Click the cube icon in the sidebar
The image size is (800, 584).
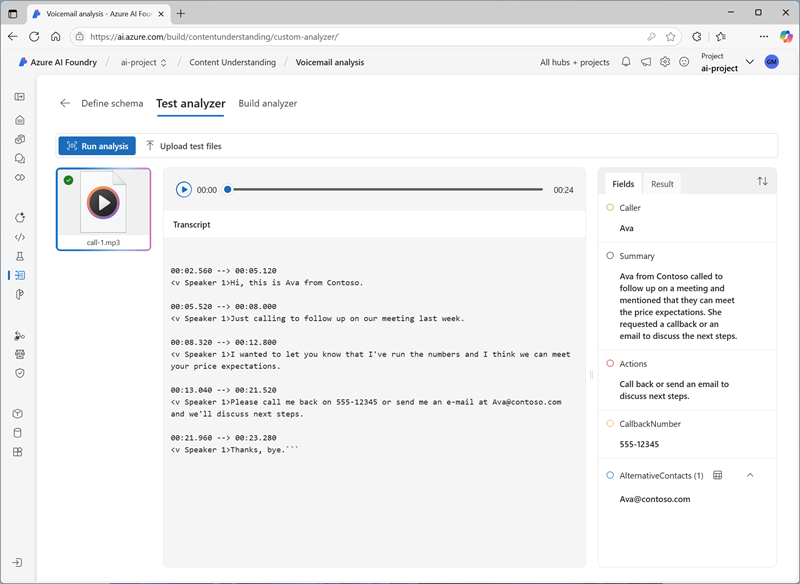click(17, 414)
